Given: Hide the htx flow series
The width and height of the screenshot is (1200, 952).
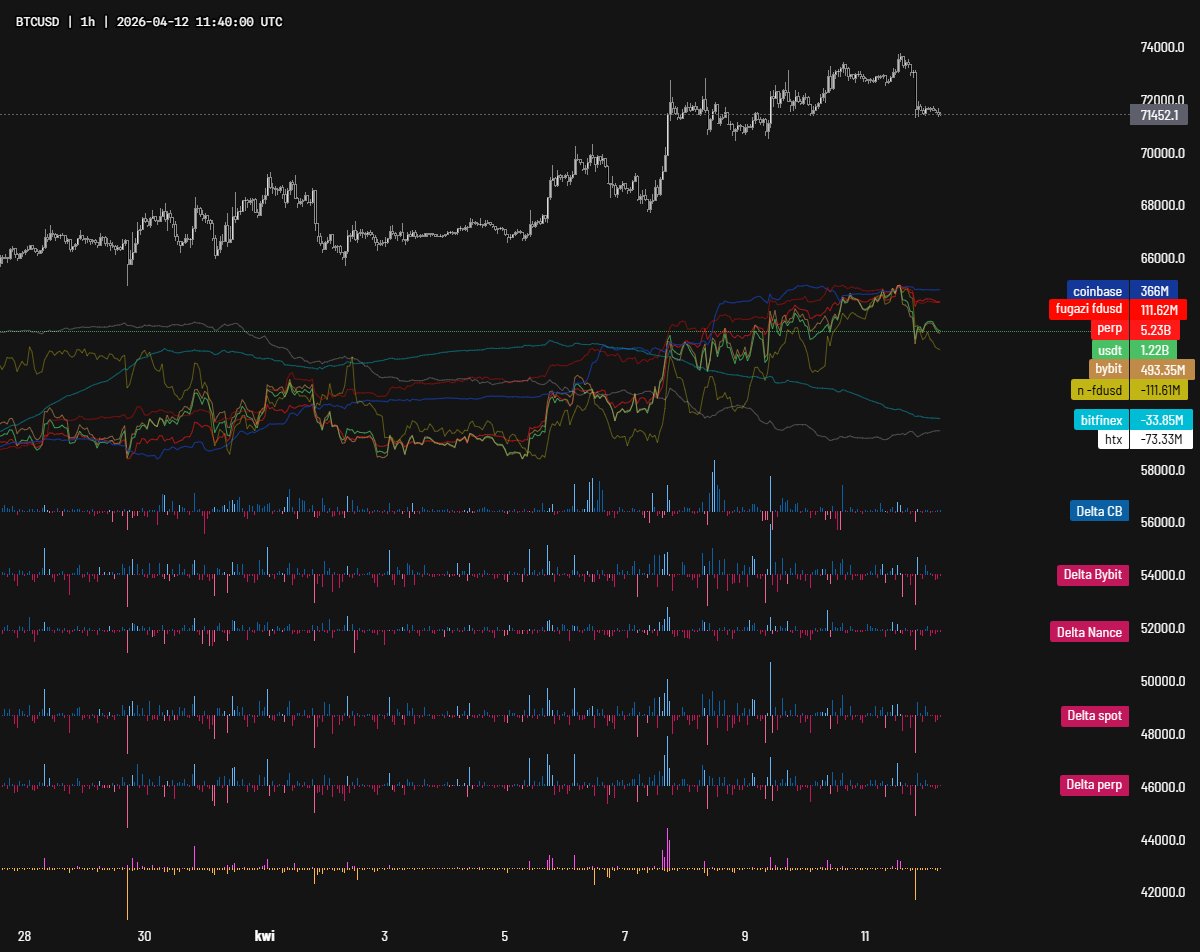Looking at the screenshot, I should click(x=1112, y=439).
